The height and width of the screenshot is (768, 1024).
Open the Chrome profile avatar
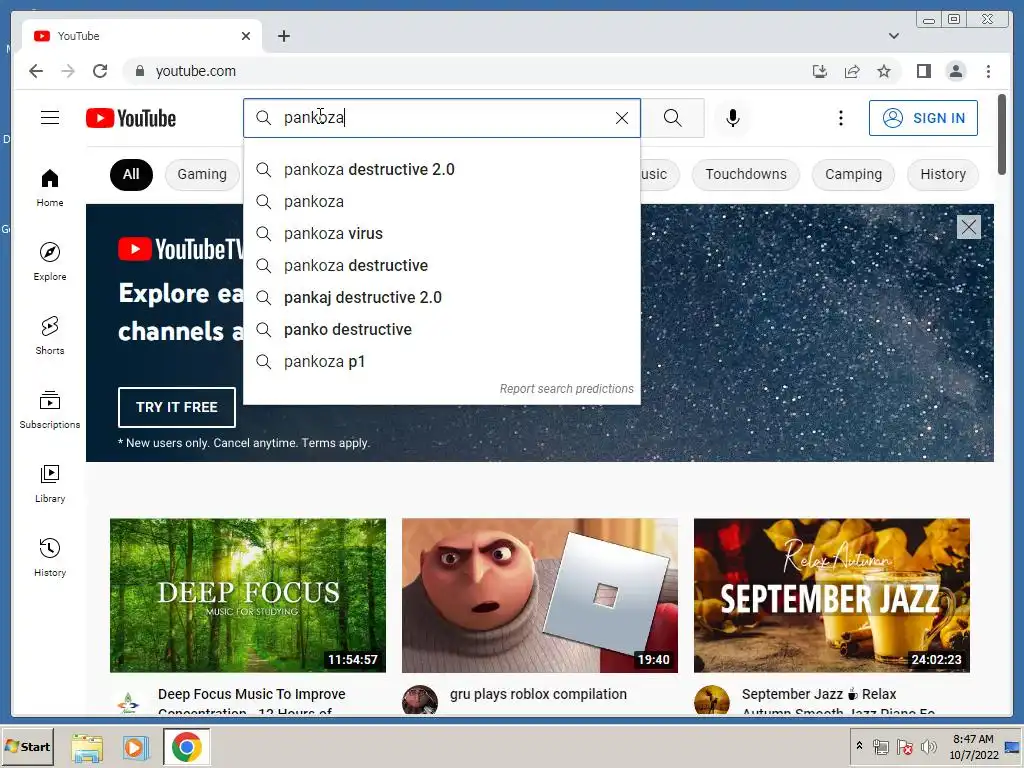coord(955,71)
